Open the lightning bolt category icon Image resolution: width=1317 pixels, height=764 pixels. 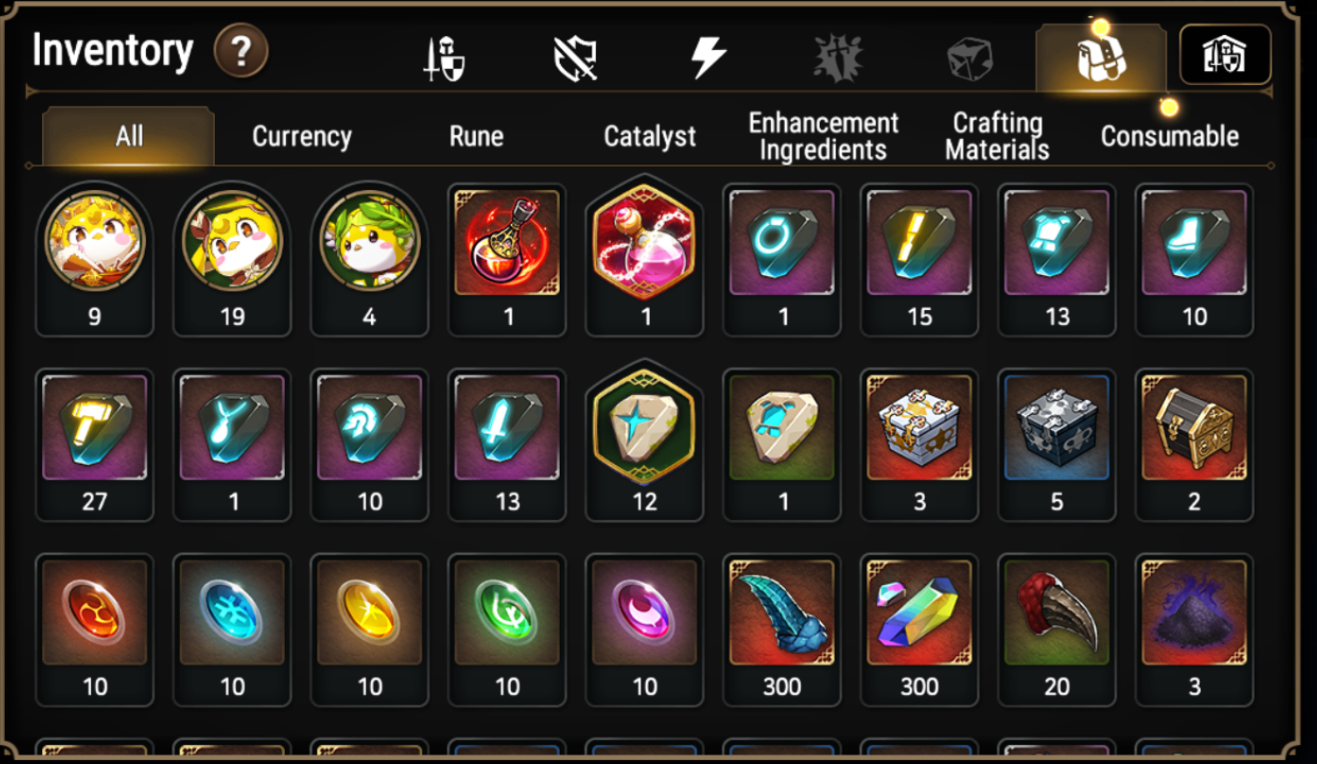[x=708, y=58]
